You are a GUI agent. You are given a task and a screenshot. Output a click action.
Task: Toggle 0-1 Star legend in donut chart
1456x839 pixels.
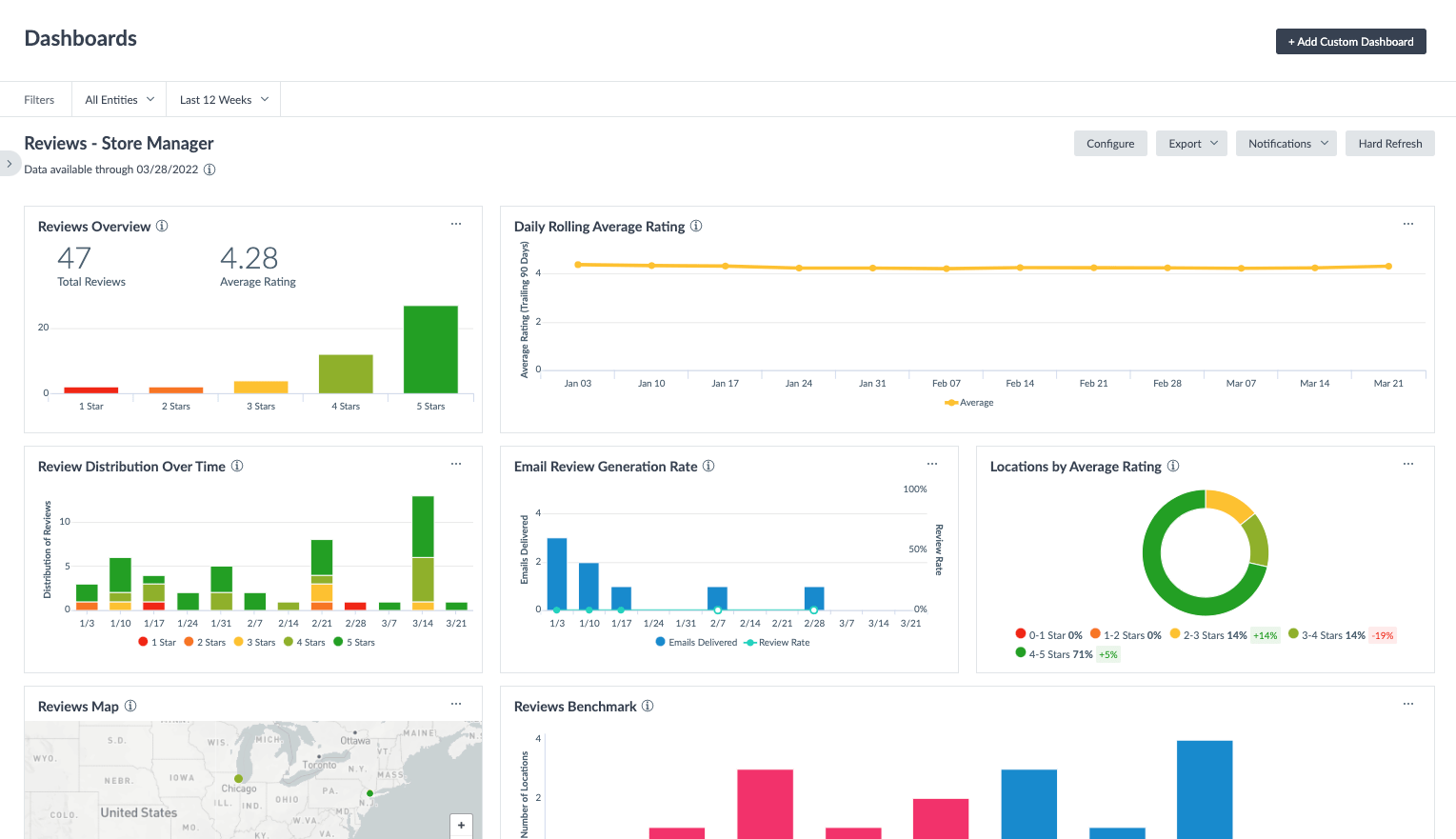tap(1049, 634)
